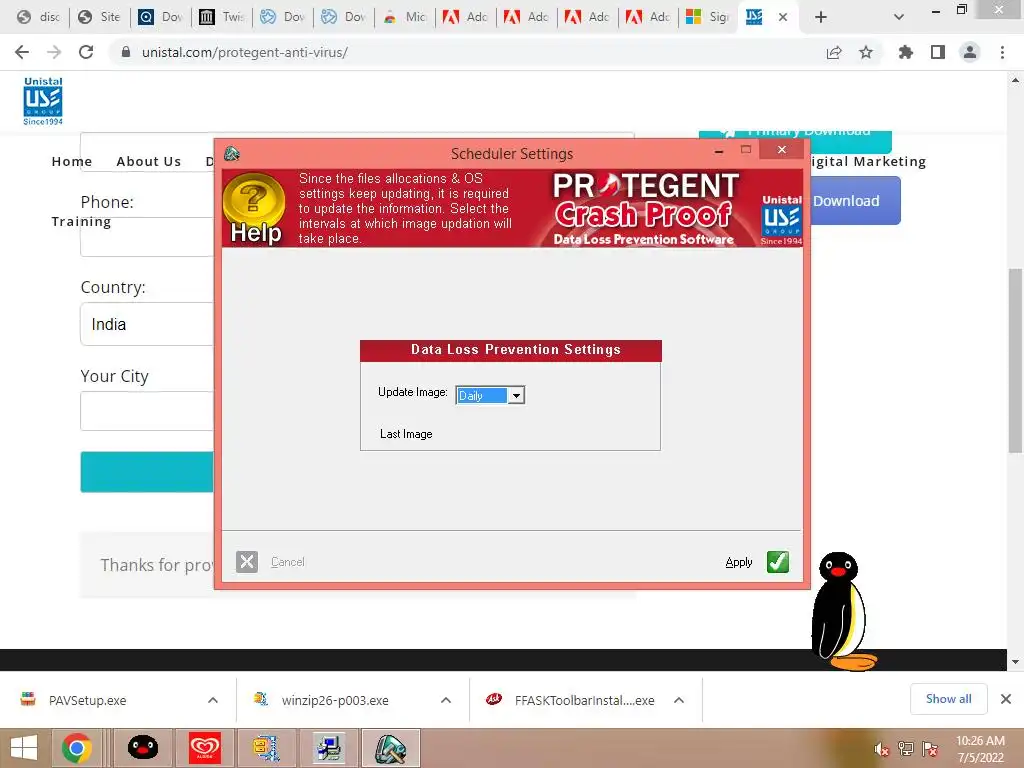Click the Cancel text label
This screenshot has height=768, width=1024.
(x=287, y=562)
